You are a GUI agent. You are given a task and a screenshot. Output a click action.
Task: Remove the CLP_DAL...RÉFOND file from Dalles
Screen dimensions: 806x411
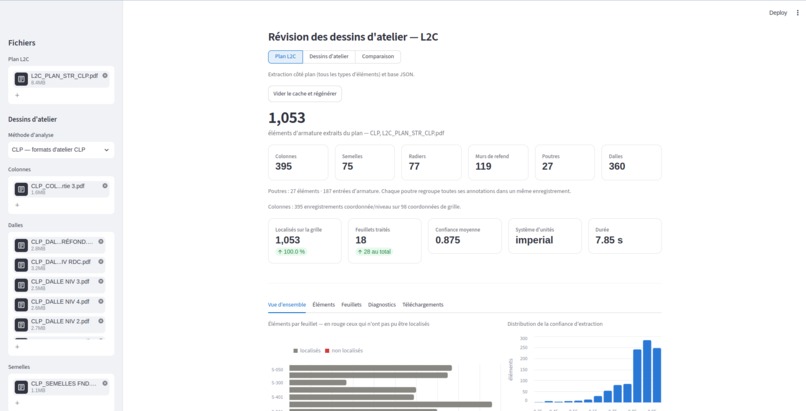(101, 241)
